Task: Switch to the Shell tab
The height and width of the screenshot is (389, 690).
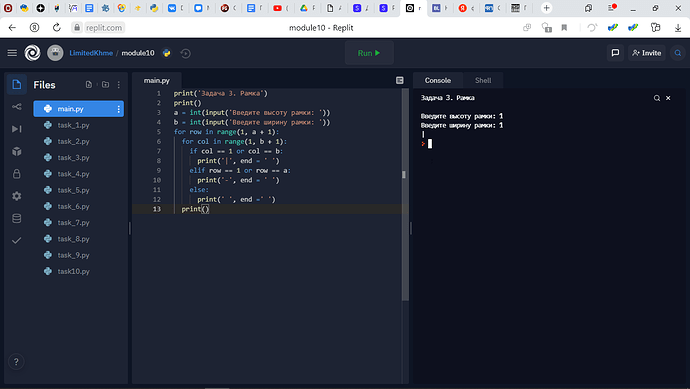Action: 483,81
